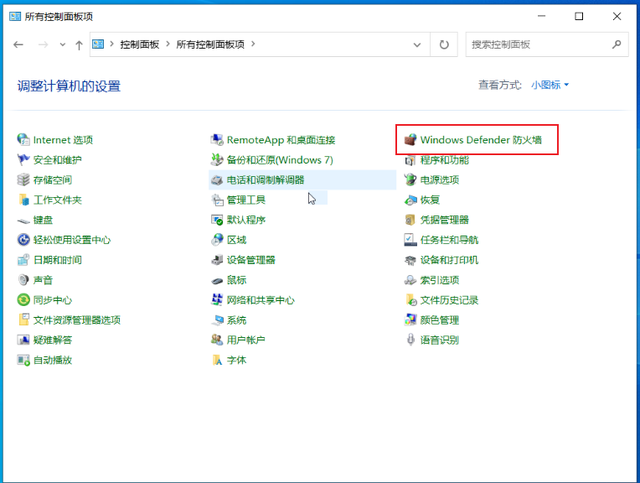Click the 所有控制面板项 breadcrumb
Viewport: 640px width, 483px height.
click(210, 44)
